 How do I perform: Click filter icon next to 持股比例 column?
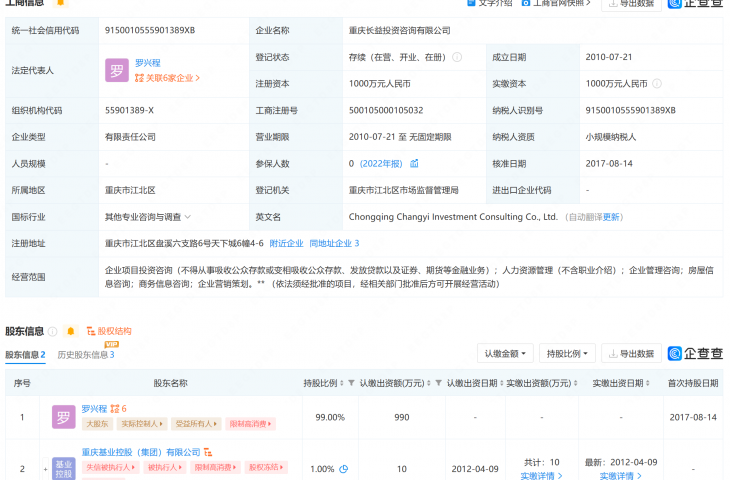point(351,383)
